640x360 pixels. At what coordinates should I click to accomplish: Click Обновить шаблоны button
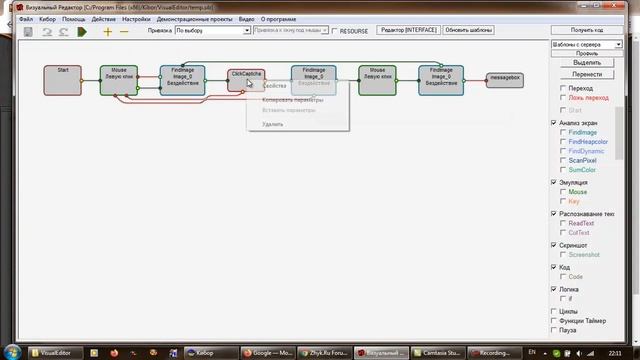click(x=468, y=30)
